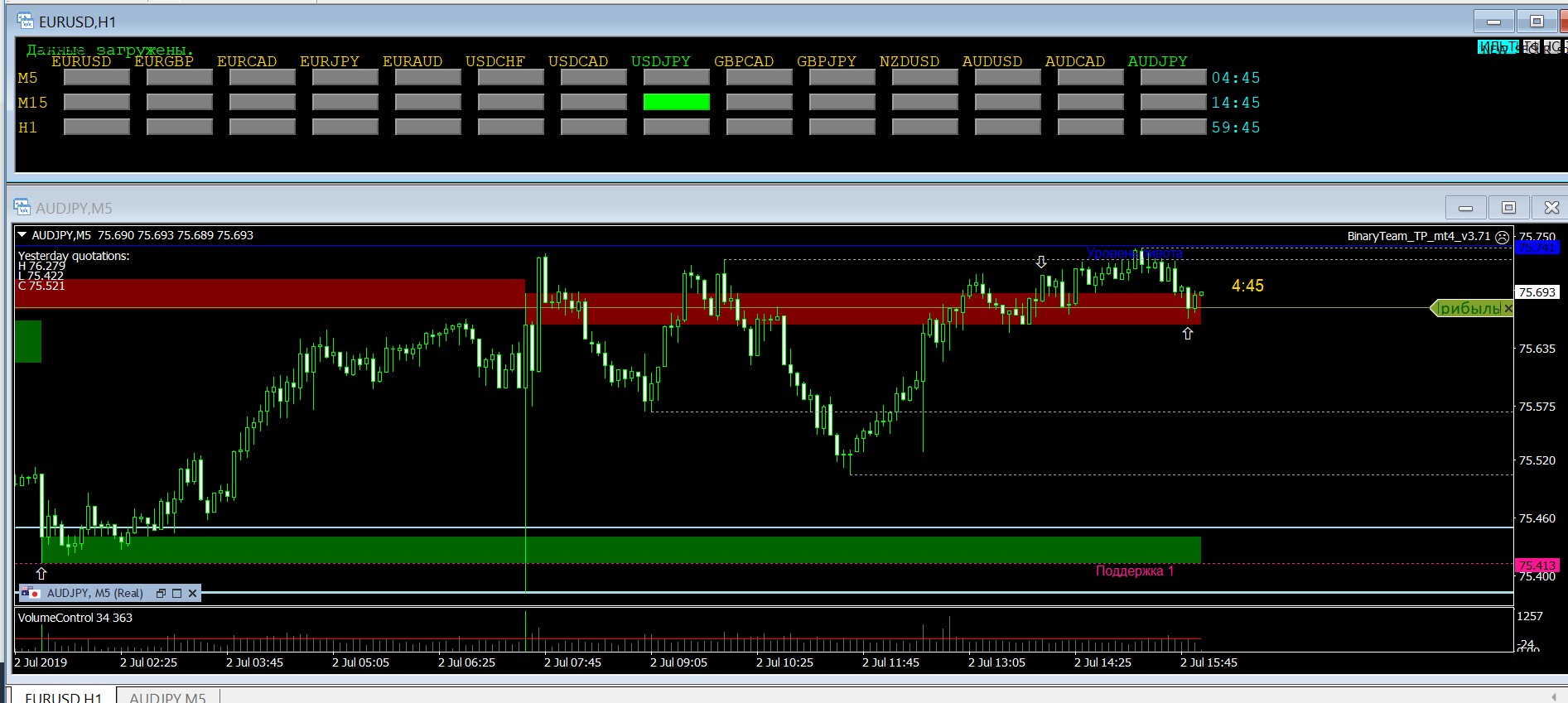1568x703 pixels.
Task: Click the pink 75.413 support price label
Action: [1537, 566]
